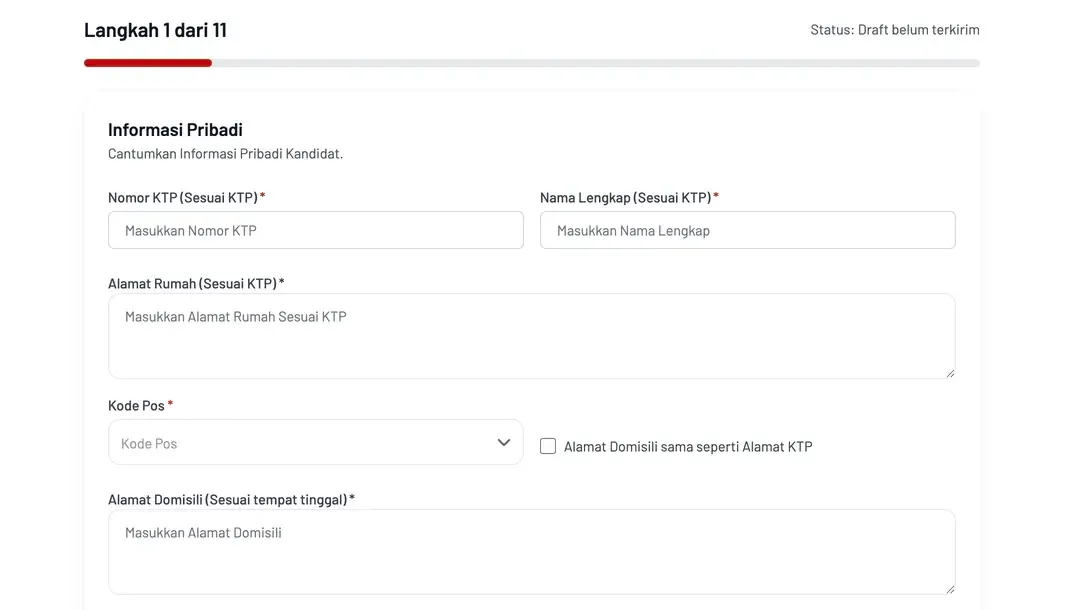The width and height of the screenshot is (1067, 610).
Task: Click the red filled part of progress bar
Action: [x=148, y=63]
